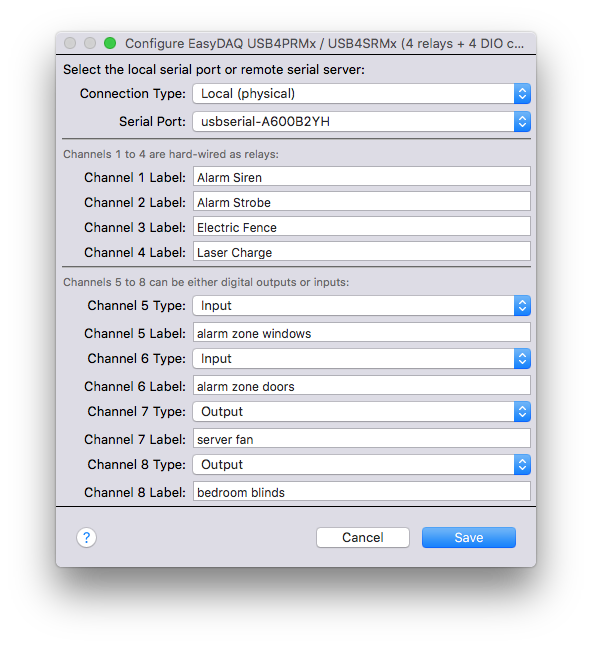The image size is (592, 647).
Task: Open the Serial Port dropdown
Action: [x=361, y=122]
